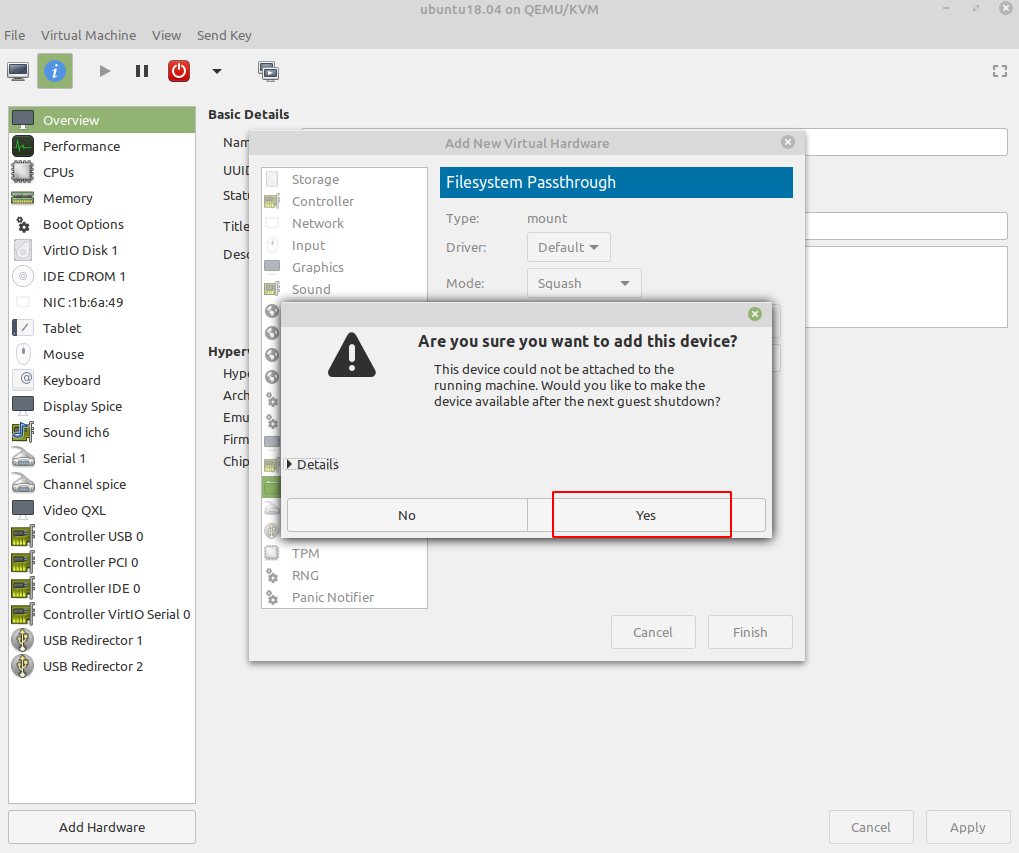Image resolution: width=1019 pixels, height=853 pixels.
Task: Toggle fullscreen view icon
Action: tap(998, 71)
